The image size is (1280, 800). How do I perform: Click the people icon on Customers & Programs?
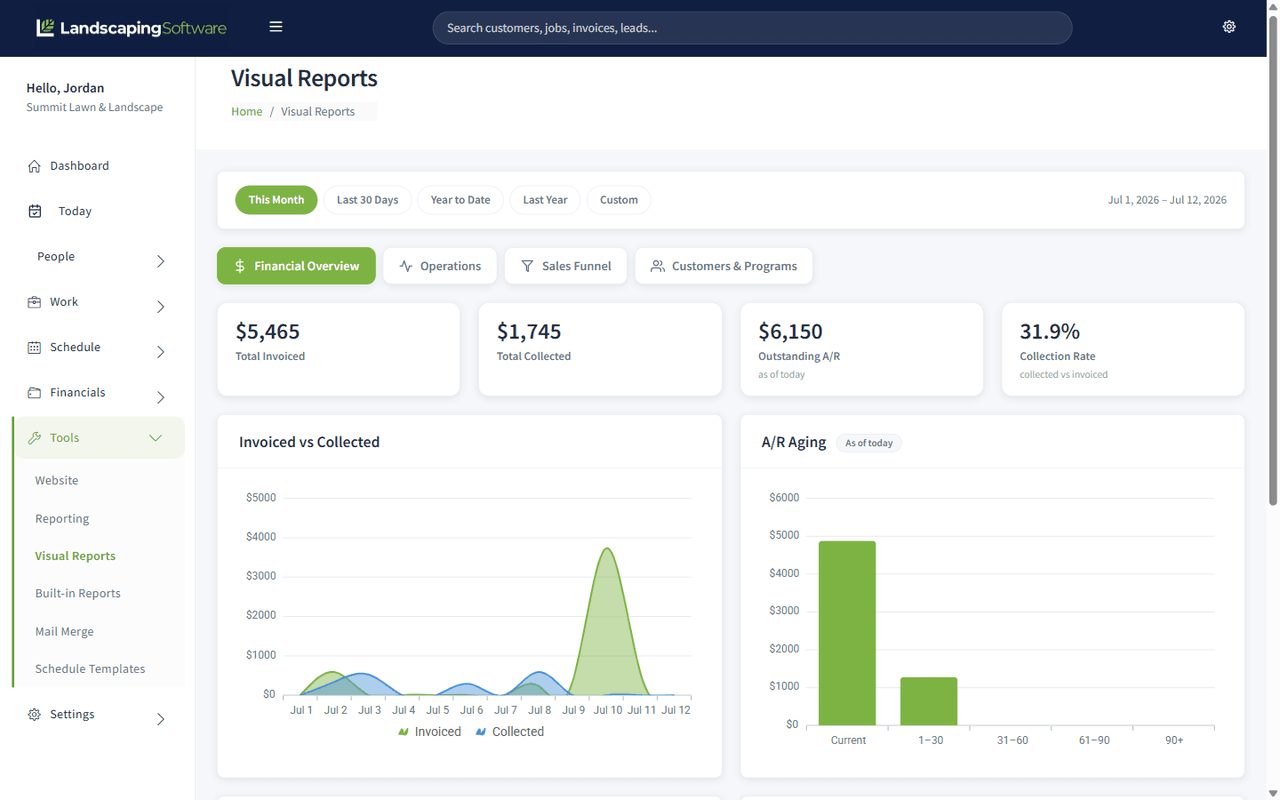(657, 266)
